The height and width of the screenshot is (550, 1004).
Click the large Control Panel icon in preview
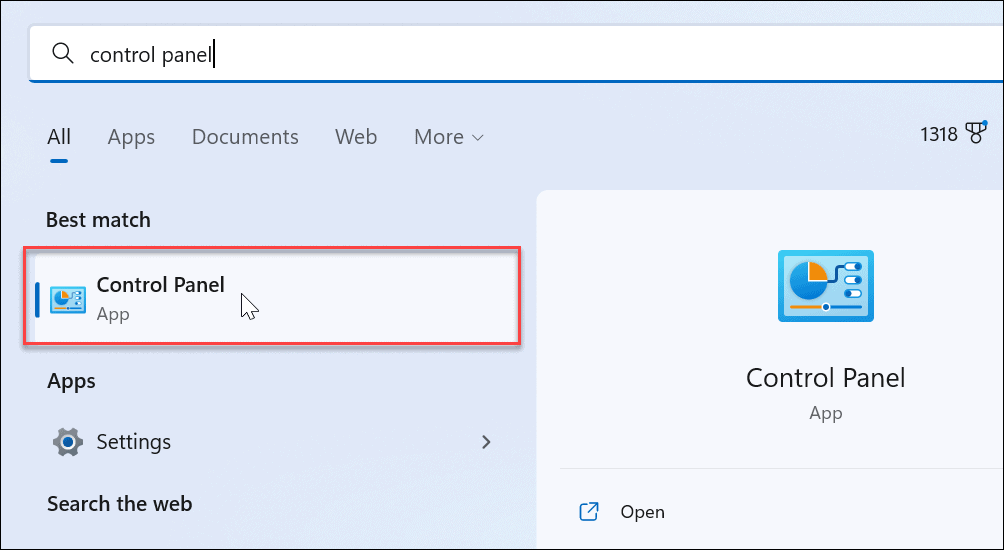click(825, 286)
